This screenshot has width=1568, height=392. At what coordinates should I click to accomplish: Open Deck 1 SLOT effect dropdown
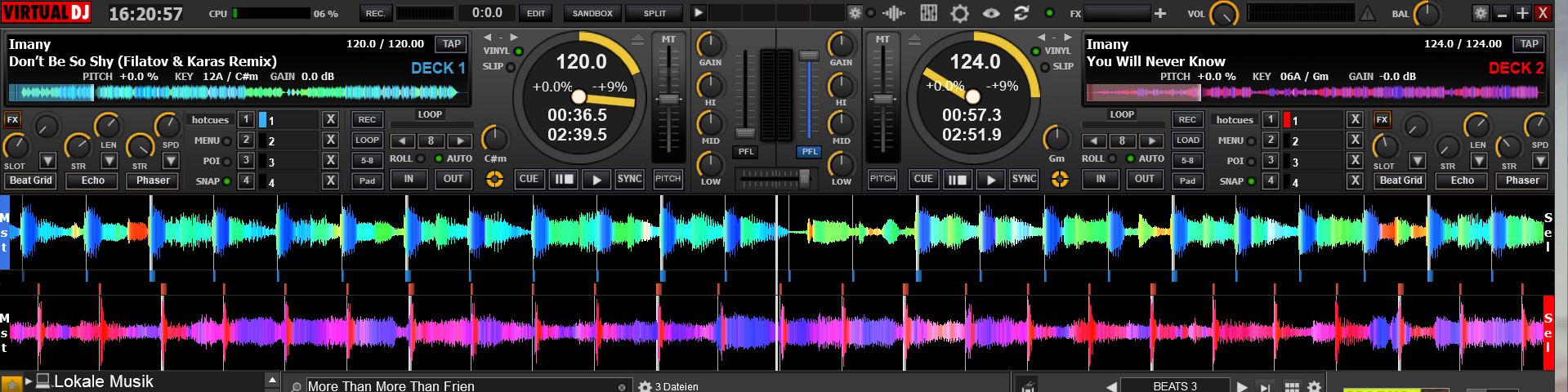(48, 161)
